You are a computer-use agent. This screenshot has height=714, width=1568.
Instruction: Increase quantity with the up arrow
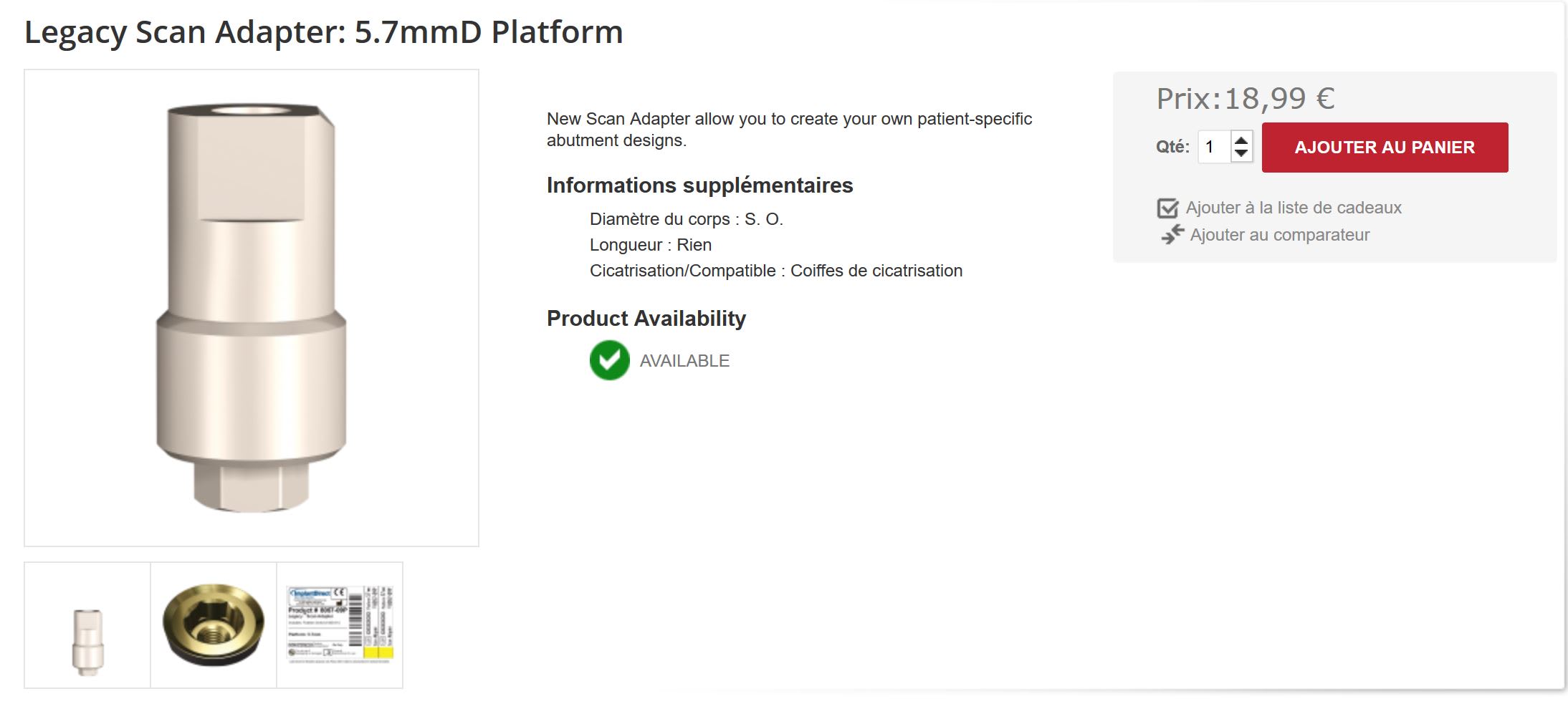tap(1241, 140)
